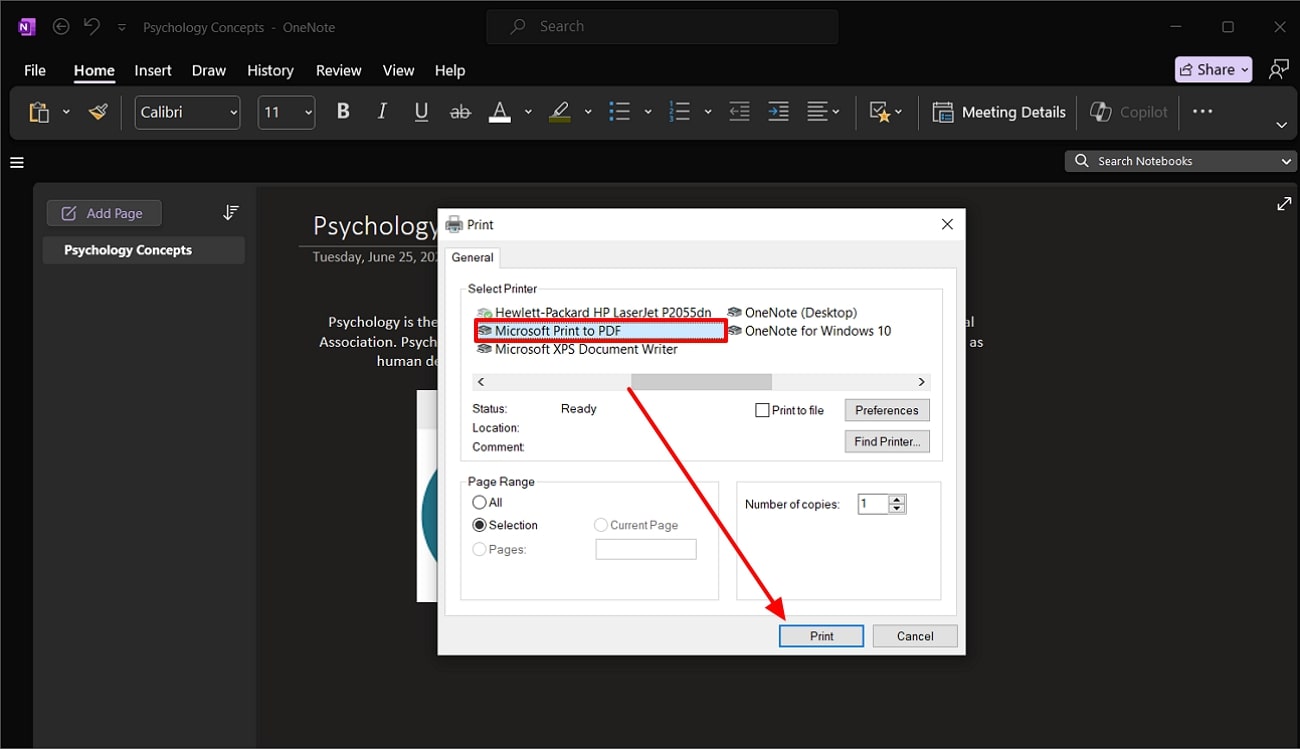This screenshot has width=1300, height=749.
Task: Click Add Page button
Action: [104, 213]
